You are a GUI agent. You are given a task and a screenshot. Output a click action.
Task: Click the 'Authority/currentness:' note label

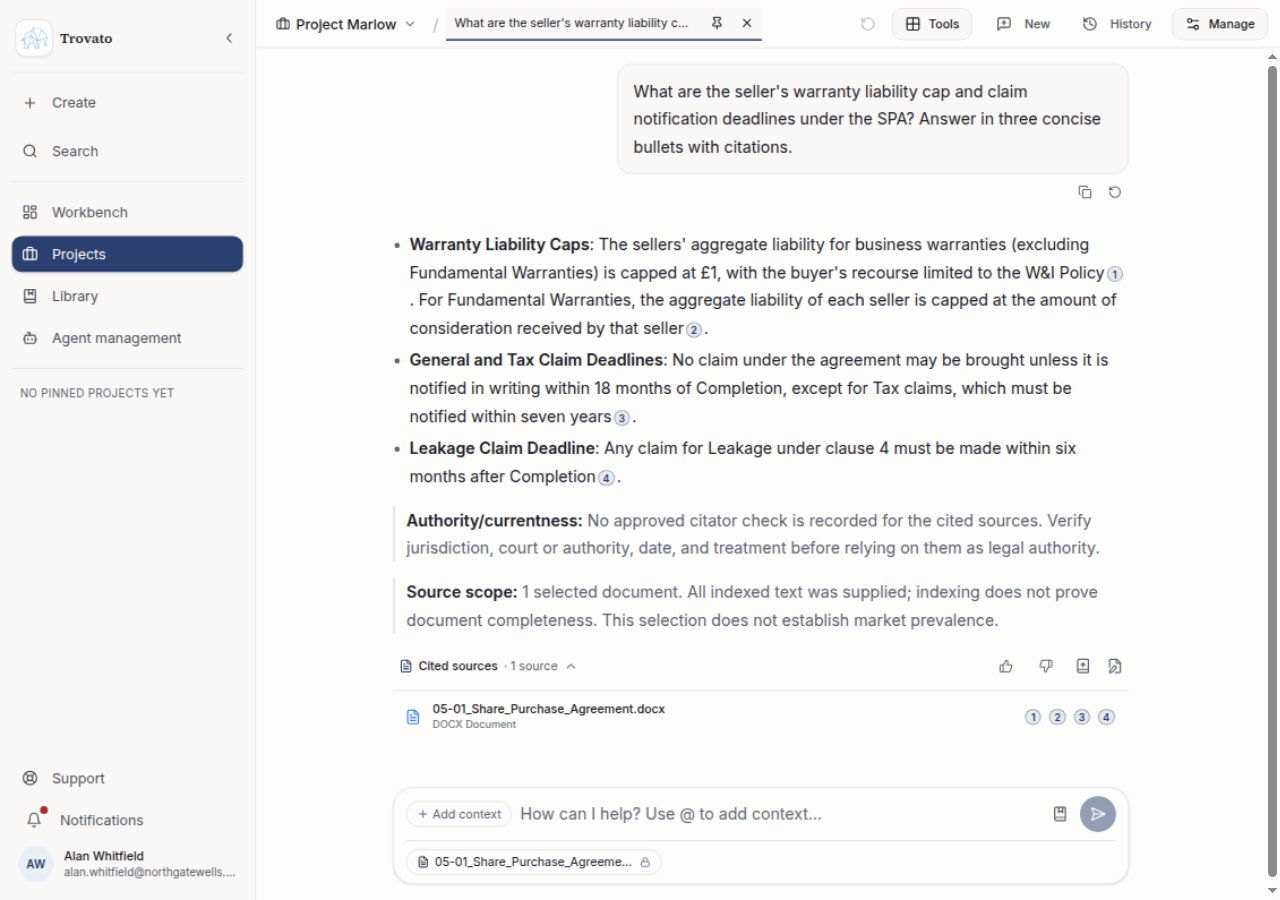[x=494, y=520]
